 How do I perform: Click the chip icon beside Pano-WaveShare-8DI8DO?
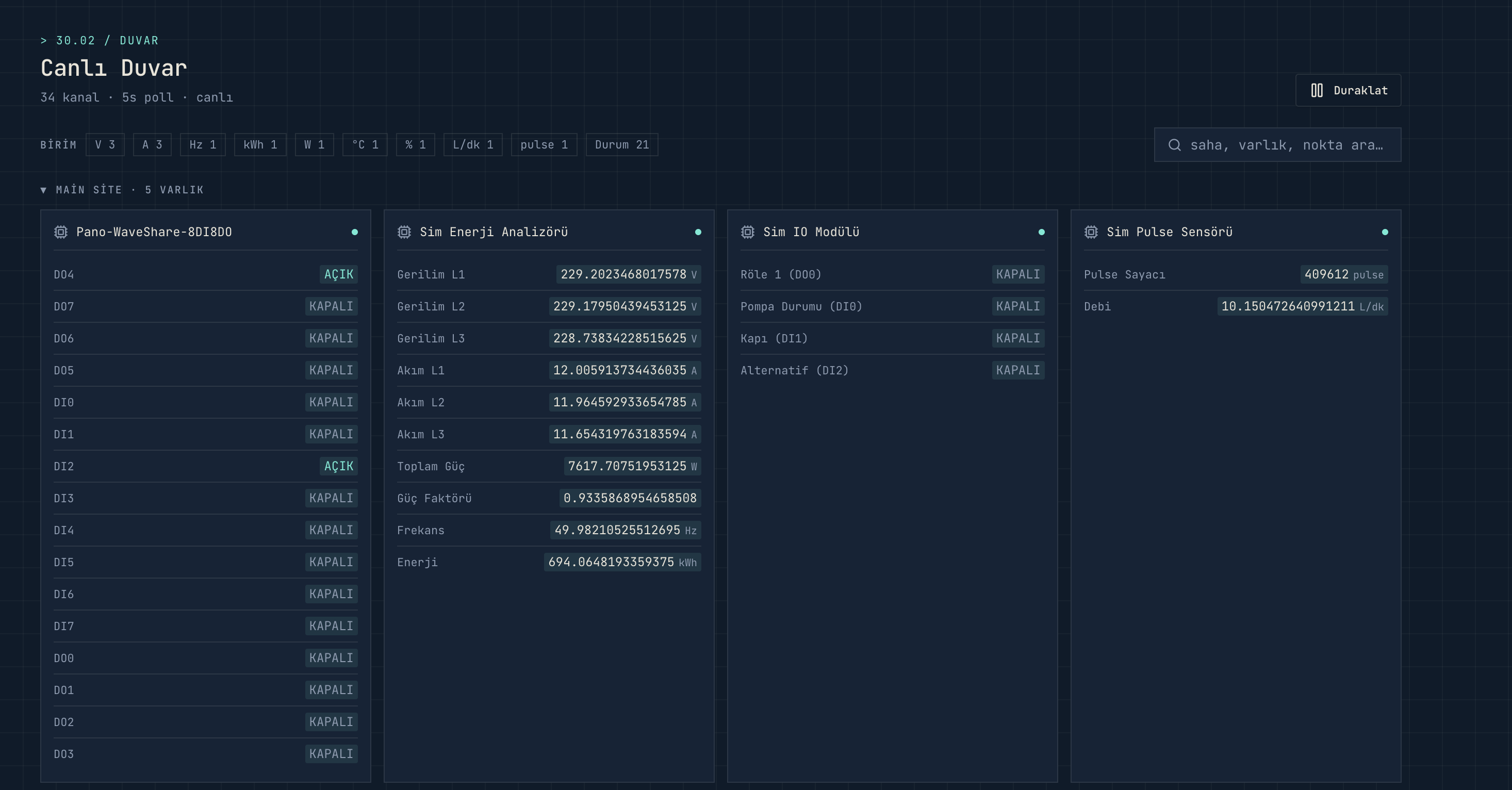[60, 232]
